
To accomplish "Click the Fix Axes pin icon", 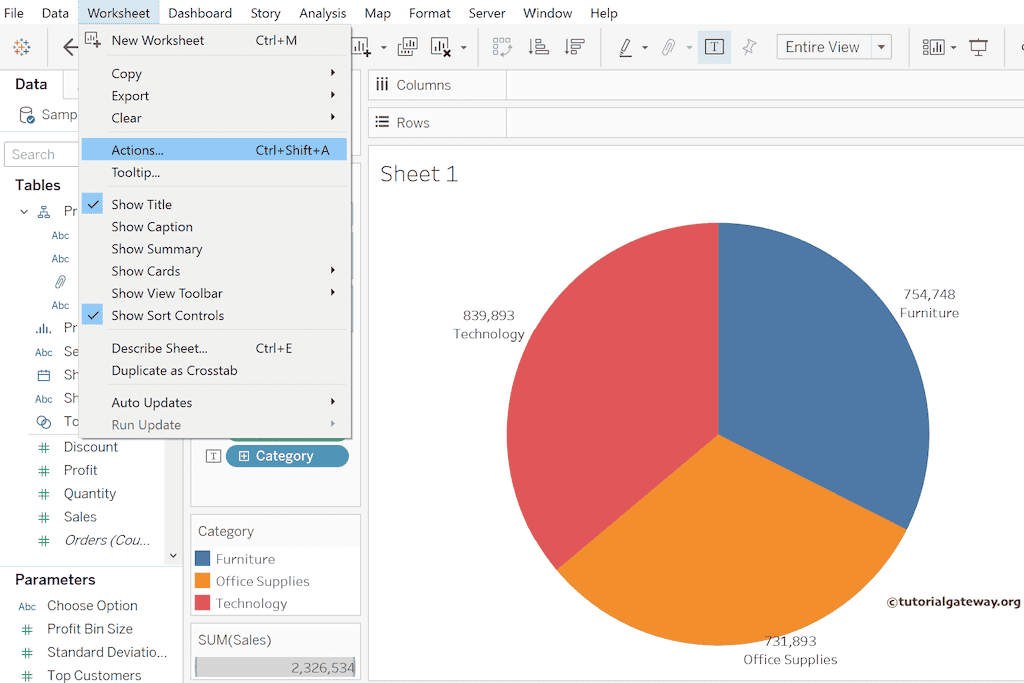I will [x=749, y=47].
